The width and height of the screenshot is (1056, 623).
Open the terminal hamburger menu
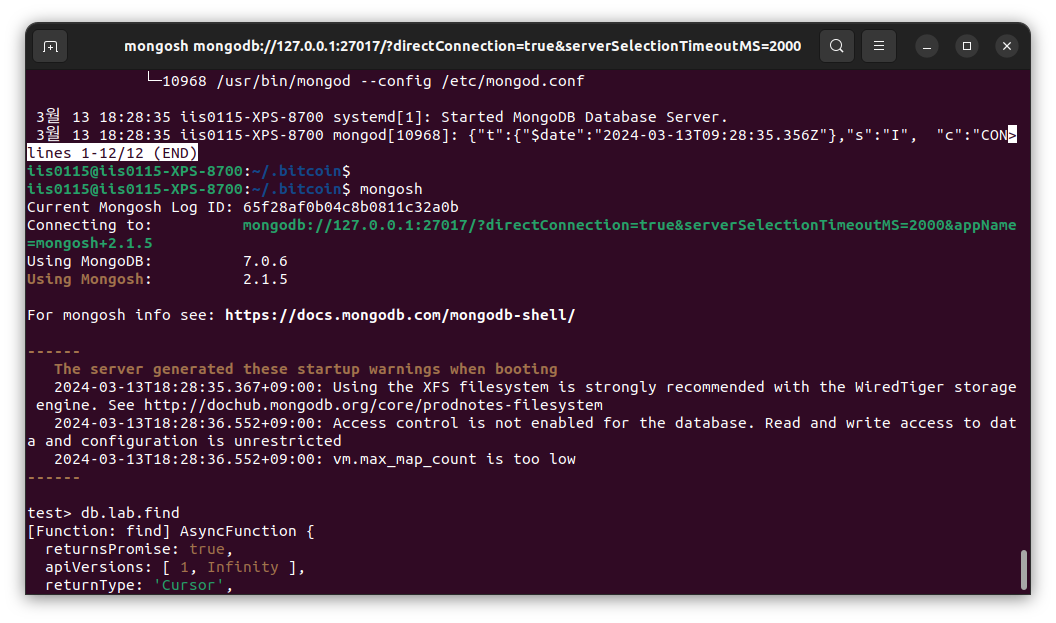tap(879, 46)
